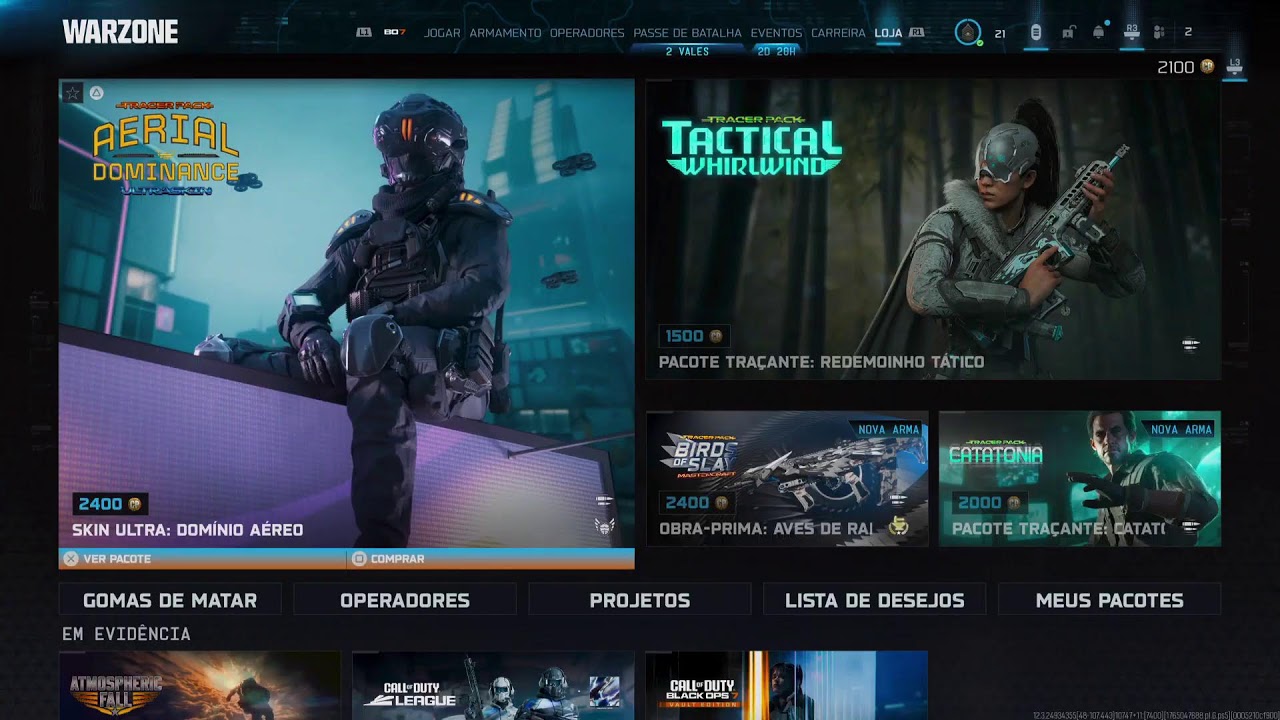Click the R1 bumper icon after LOJA
Screen dimensions: 1280x720
point(916,33)
